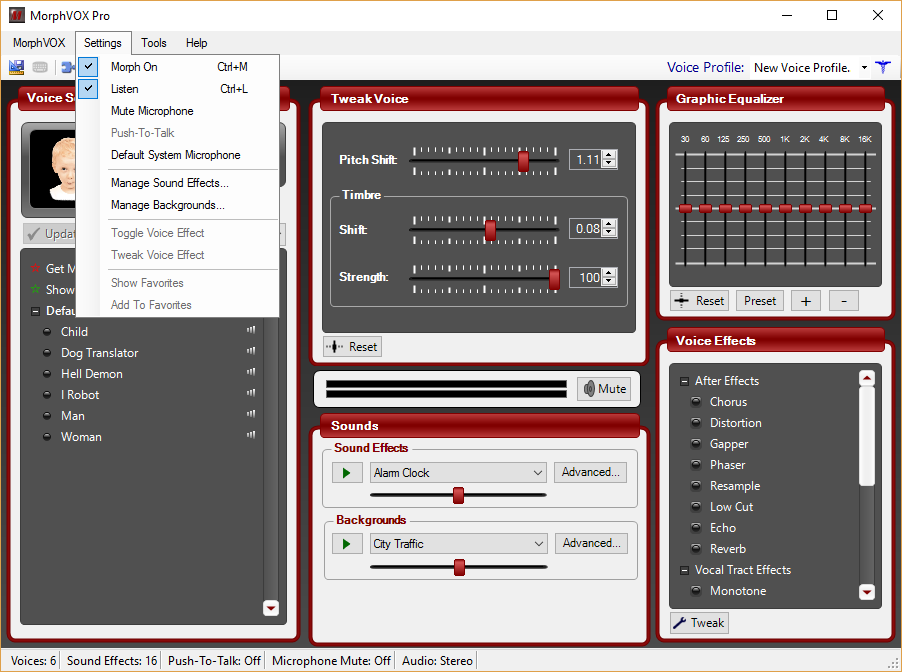Click the MorphVOX Pro title bar logo
902x672 pixels.
pyautogui.click(x=17, y=16)
